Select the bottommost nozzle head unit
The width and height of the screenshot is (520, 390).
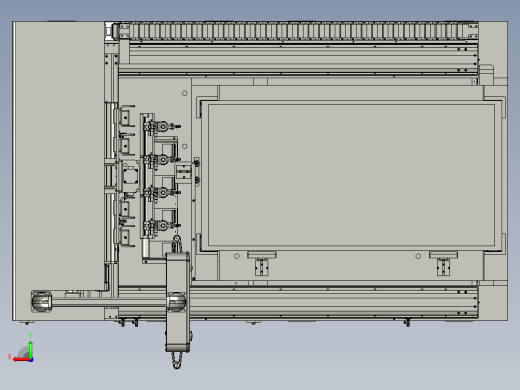[162, 226]
